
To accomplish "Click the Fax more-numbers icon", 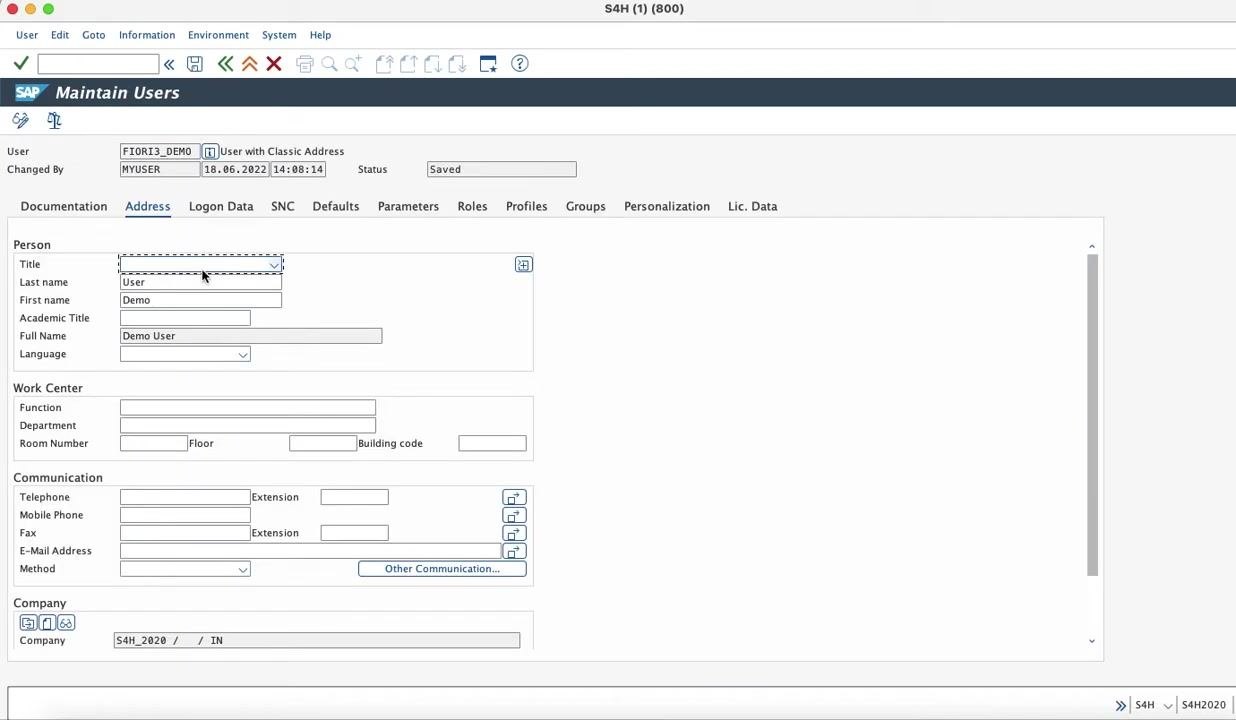I will (x=514, y=534).
